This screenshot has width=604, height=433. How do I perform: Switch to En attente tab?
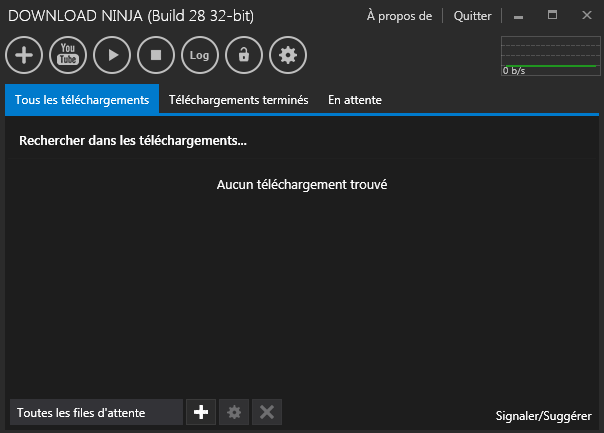click(x=355, y=100)
